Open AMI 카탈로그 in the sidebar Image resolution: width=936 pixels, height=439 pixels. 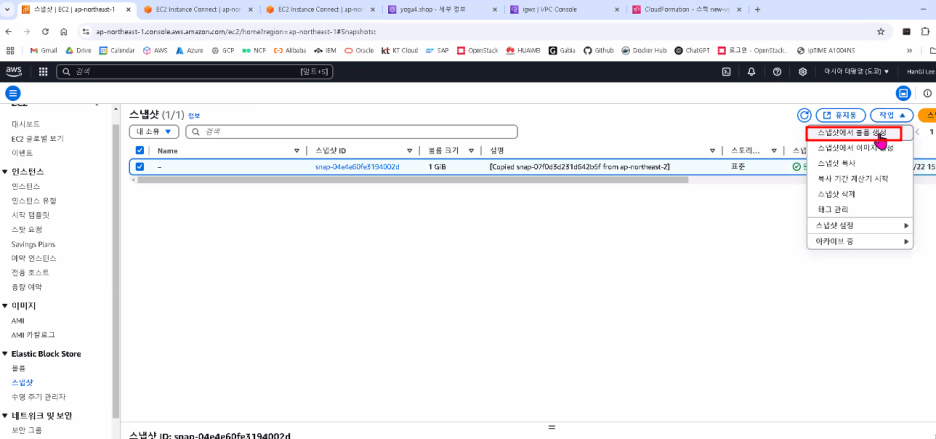(33, 334)
